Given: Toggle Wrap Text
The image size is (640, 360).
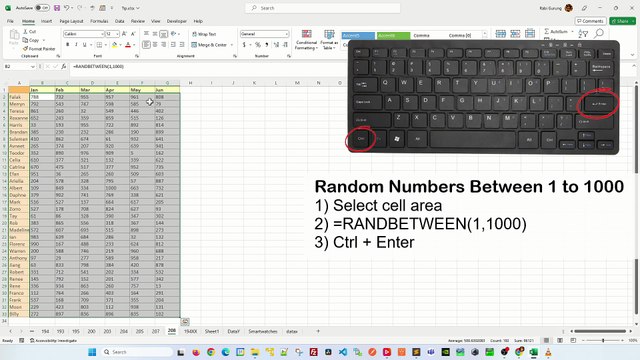Looking at the screenshot, I should point(204,34).
